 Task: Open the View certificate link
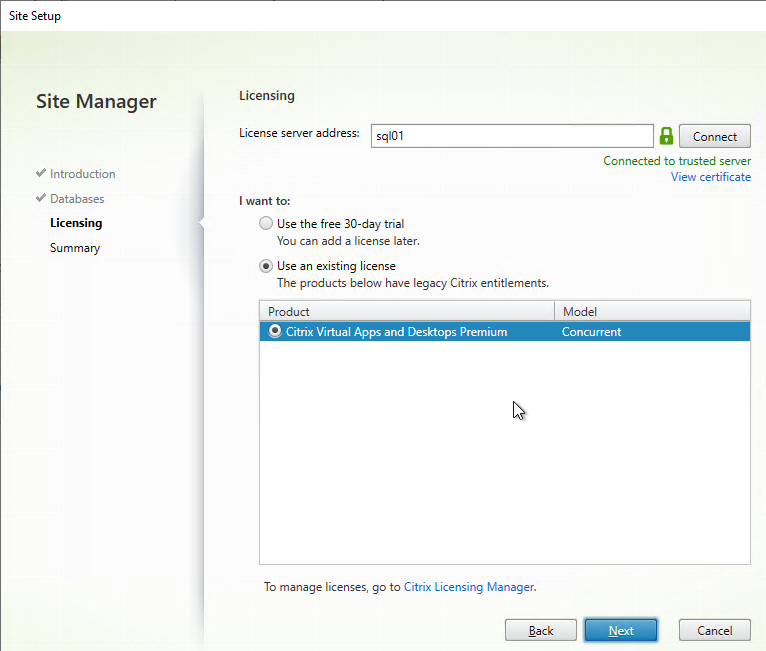click(x=710, y=177)
